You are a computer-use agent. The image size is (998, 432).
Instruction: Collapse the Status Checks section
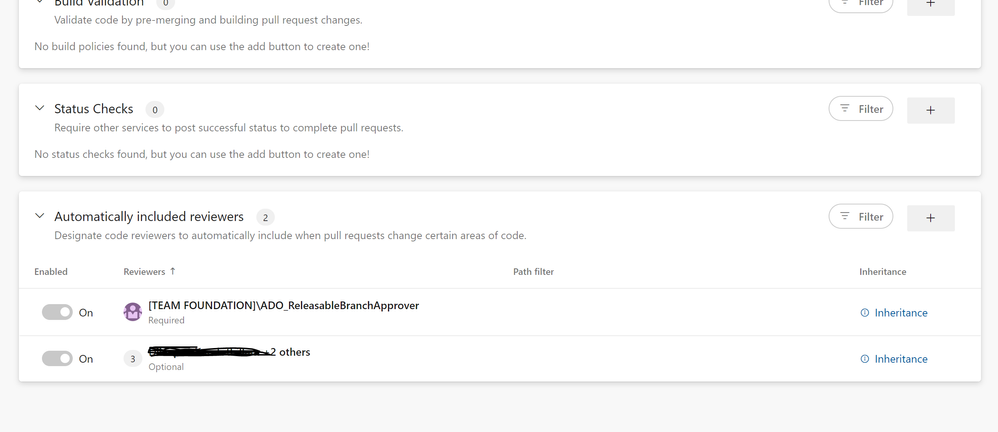pos(40,108)
